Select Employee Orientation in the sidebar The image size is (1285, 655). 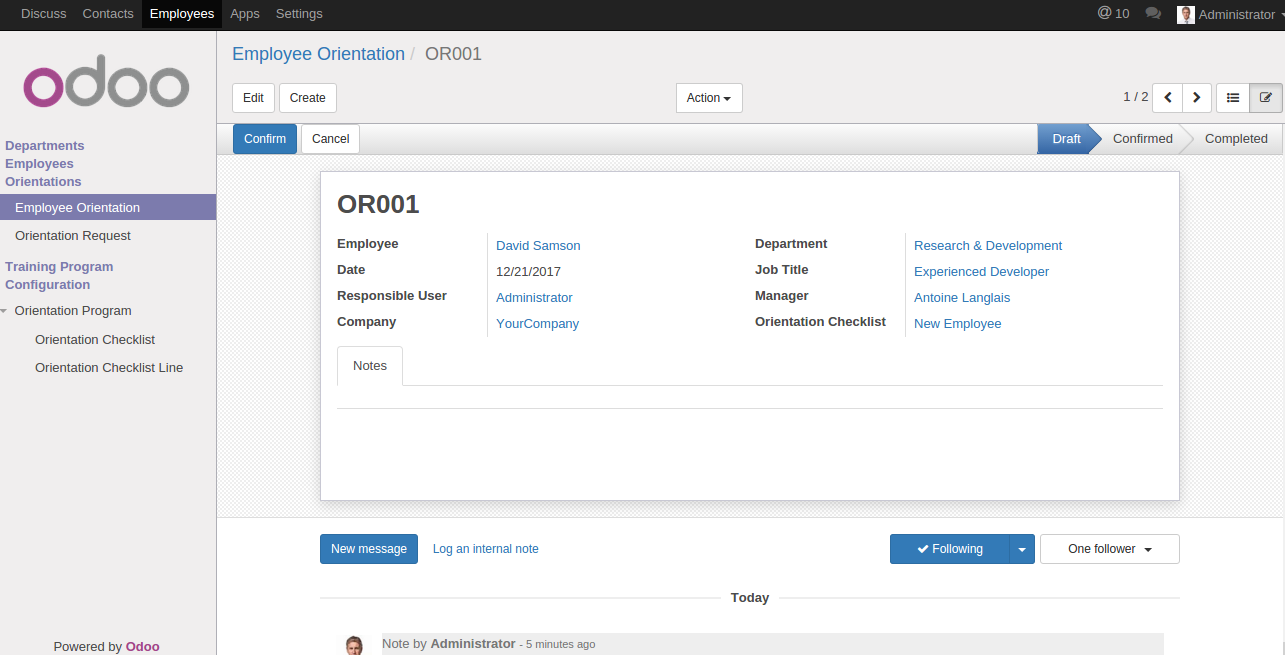[108, 208]
